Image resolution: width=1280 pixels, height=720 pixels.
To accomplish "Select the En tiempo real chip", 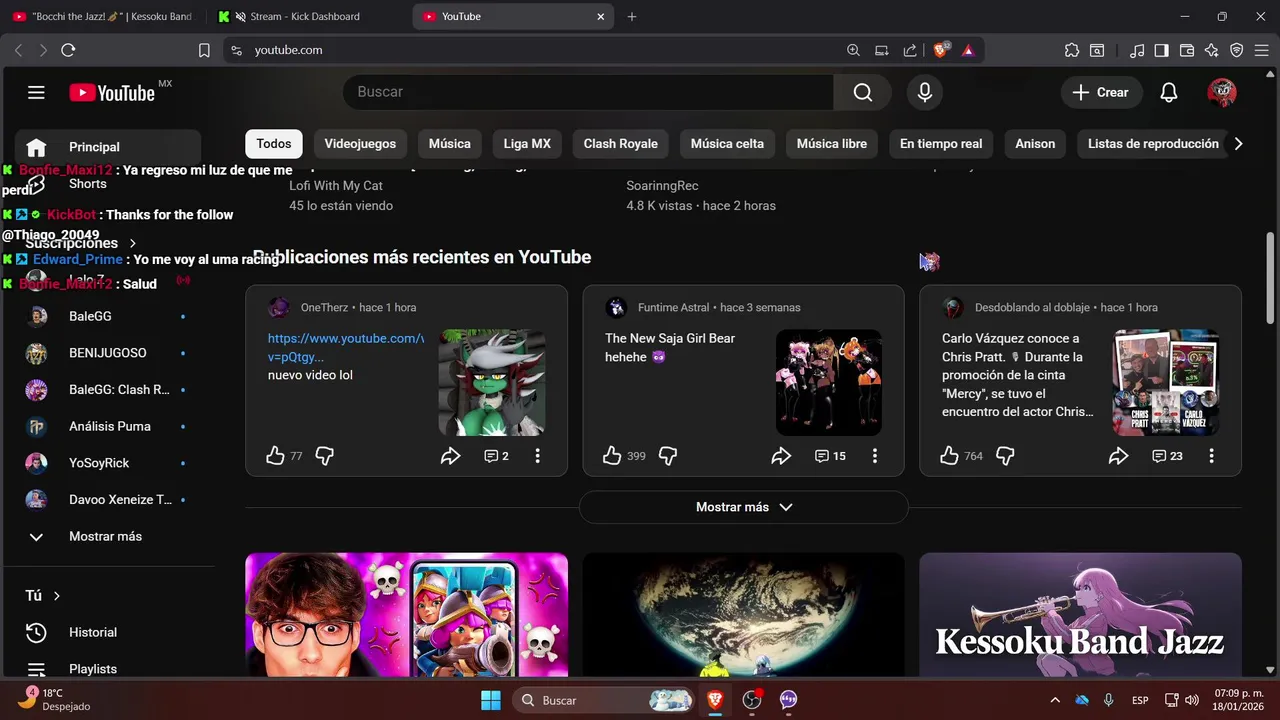I will point(941,144).
